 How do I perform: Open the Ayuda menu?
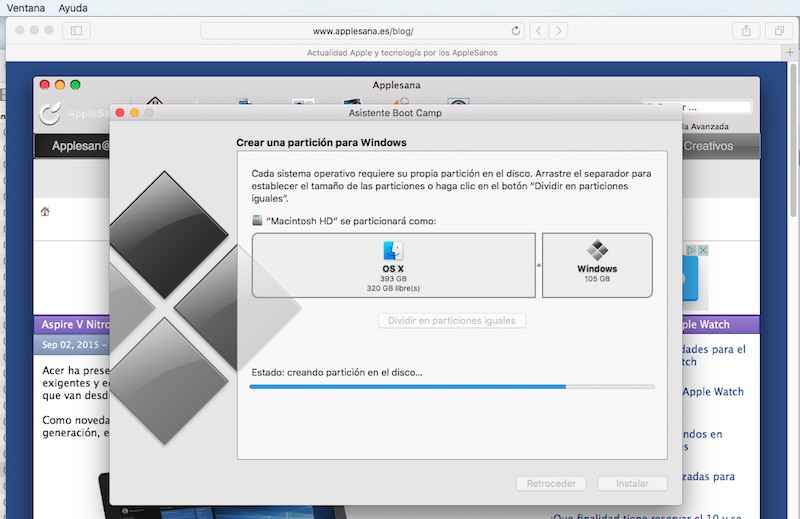73,8
